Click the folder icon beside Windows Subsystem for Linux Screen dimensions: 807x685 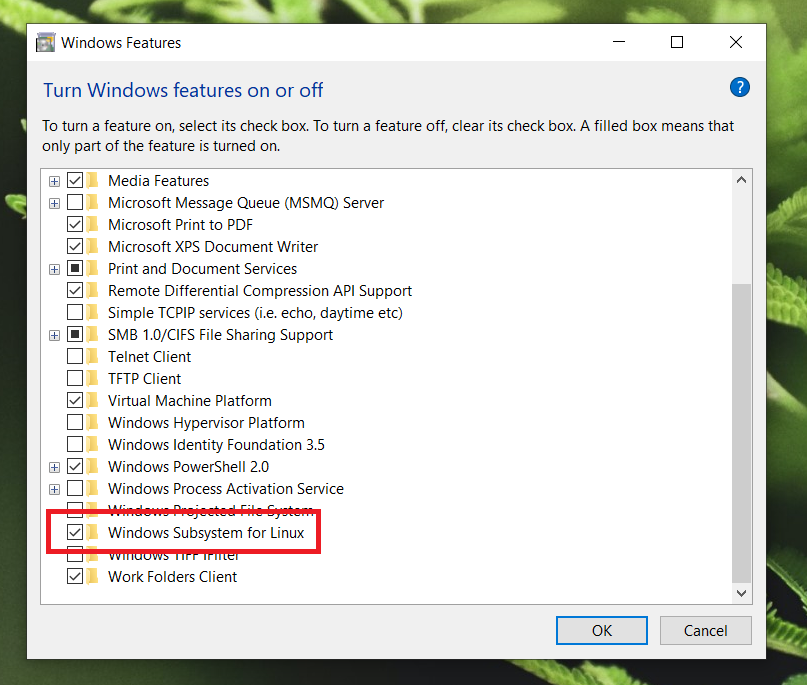pyautogui.click(x=93, y=532)
